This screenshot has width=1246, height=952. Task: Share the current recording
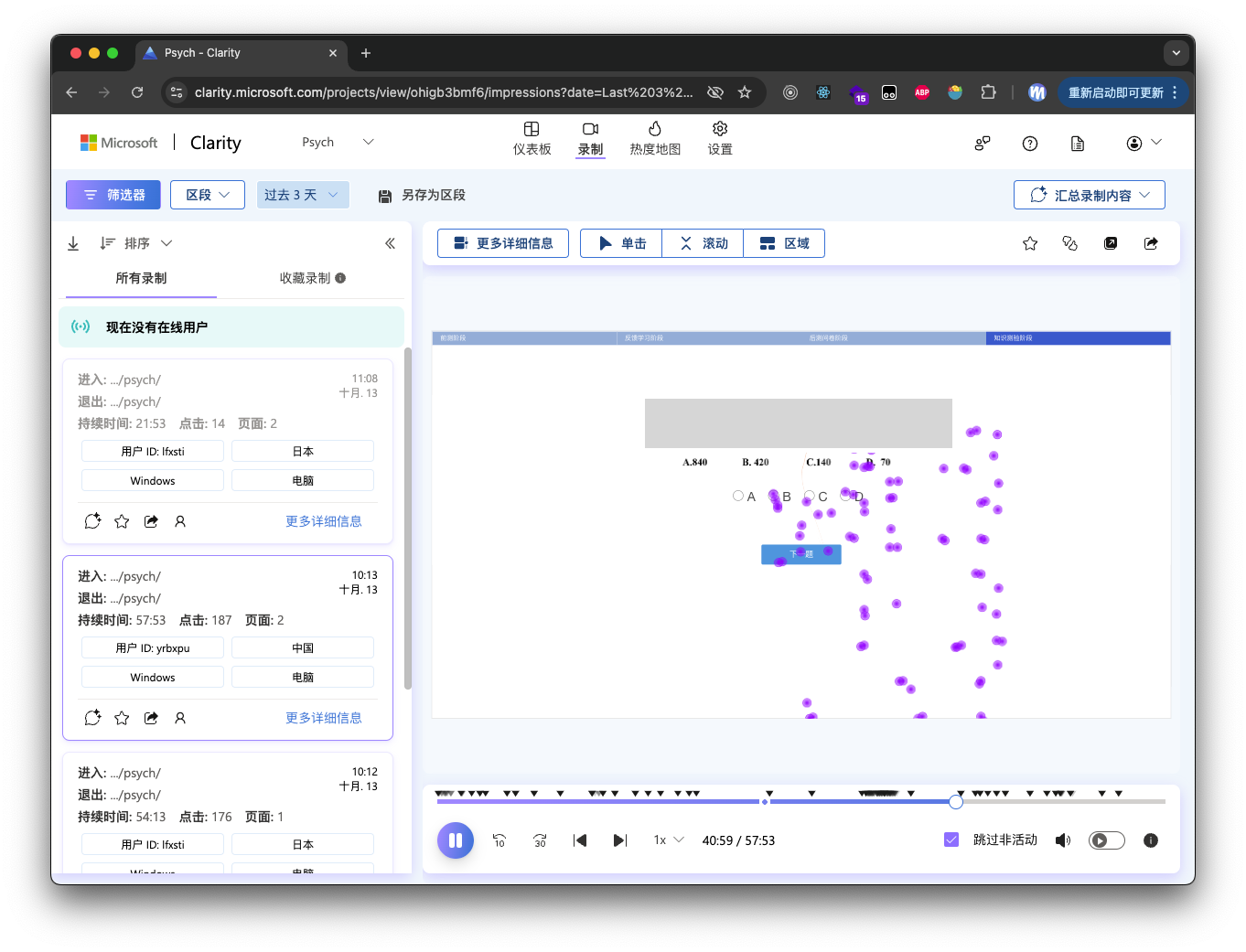click(x=1151, y=243)
